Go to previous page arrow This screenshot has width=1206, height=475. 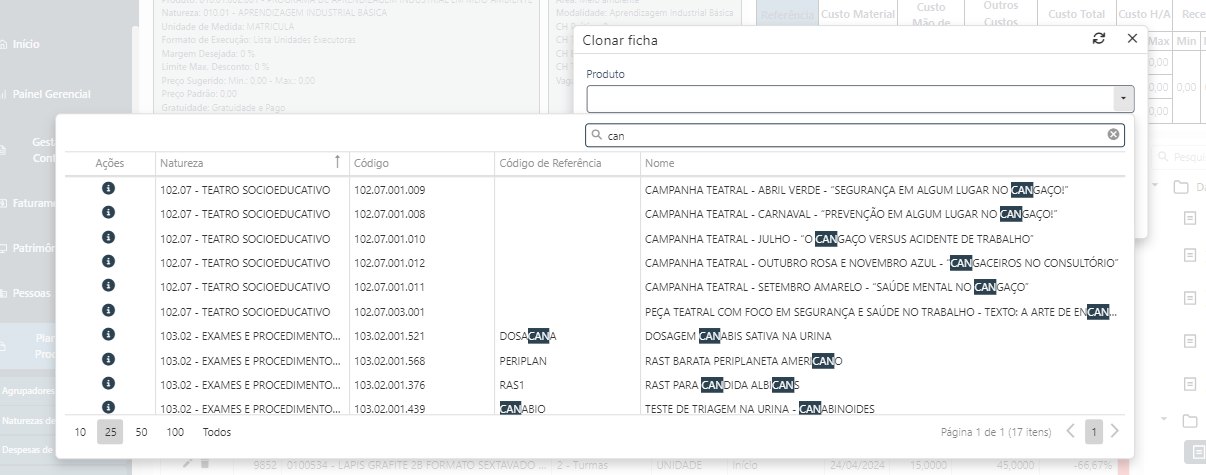point(1071,432)
